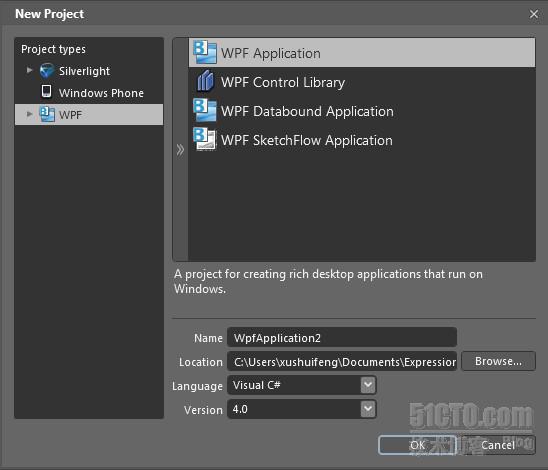Choose WPF SketchFlow Application template text
The image size is (548, 470).
click(307, 140)
